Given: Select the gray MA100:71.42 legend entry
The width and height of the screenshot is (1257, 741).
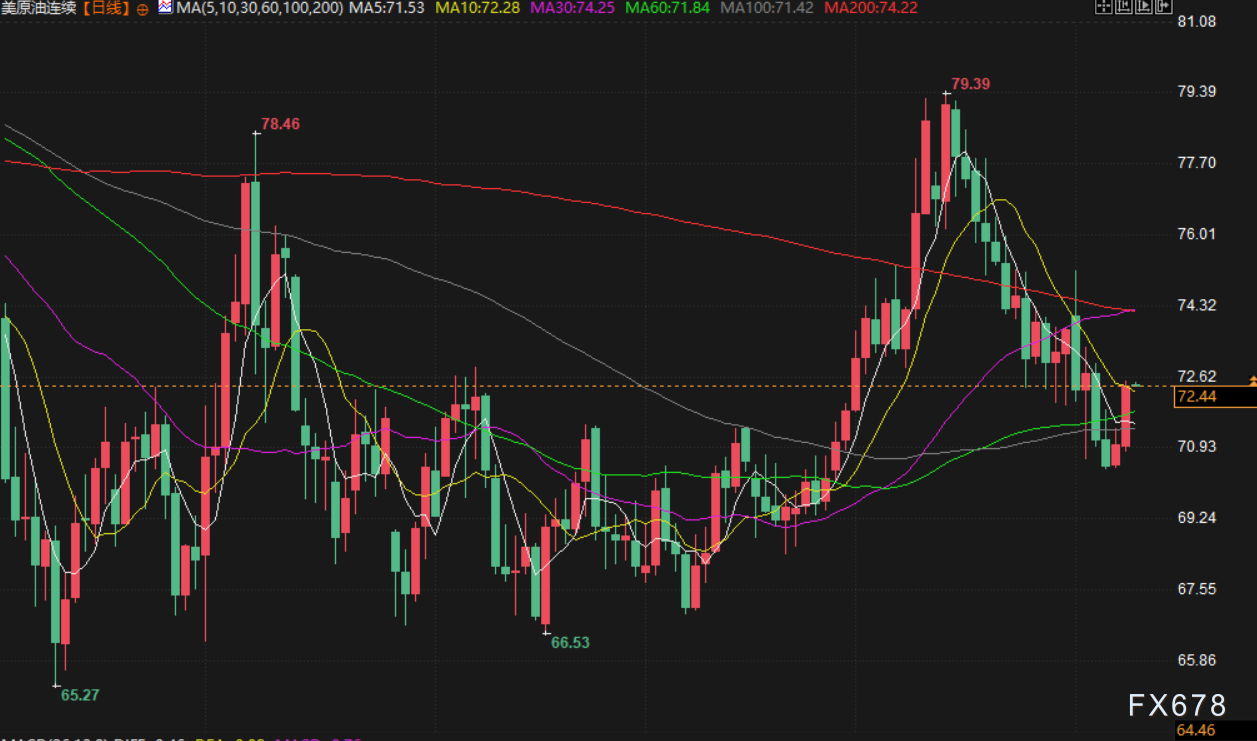Looking at the screenshot, I should 765,8.
